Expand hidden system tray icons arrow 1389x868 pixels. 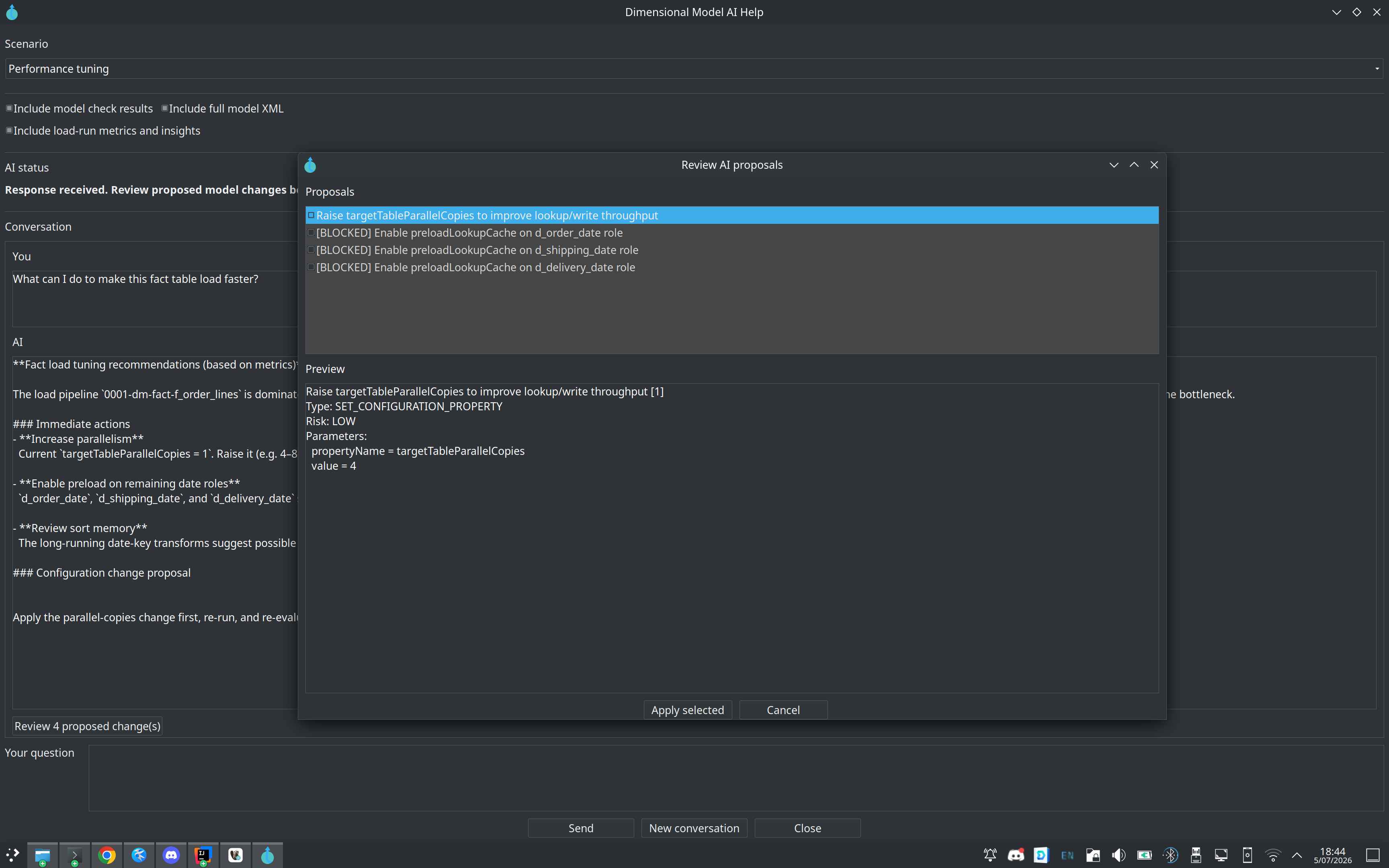click(1297, 856)
